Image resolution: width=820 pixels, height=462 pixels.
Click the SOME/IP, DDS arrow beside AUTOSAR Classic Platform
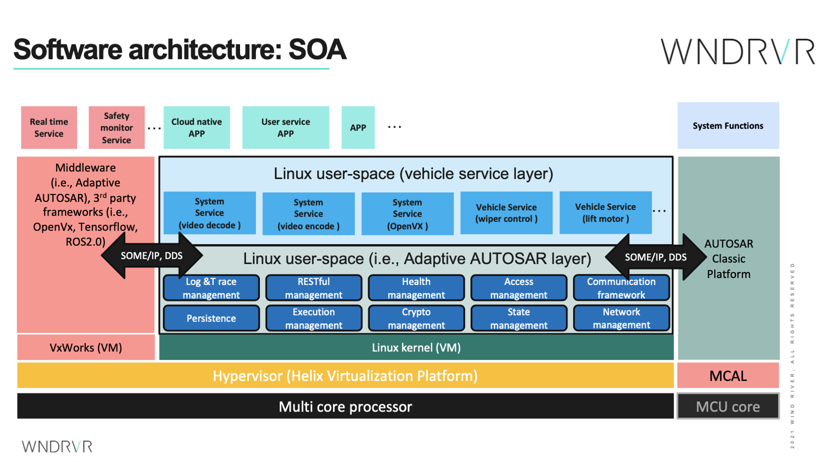click(656, 257)
